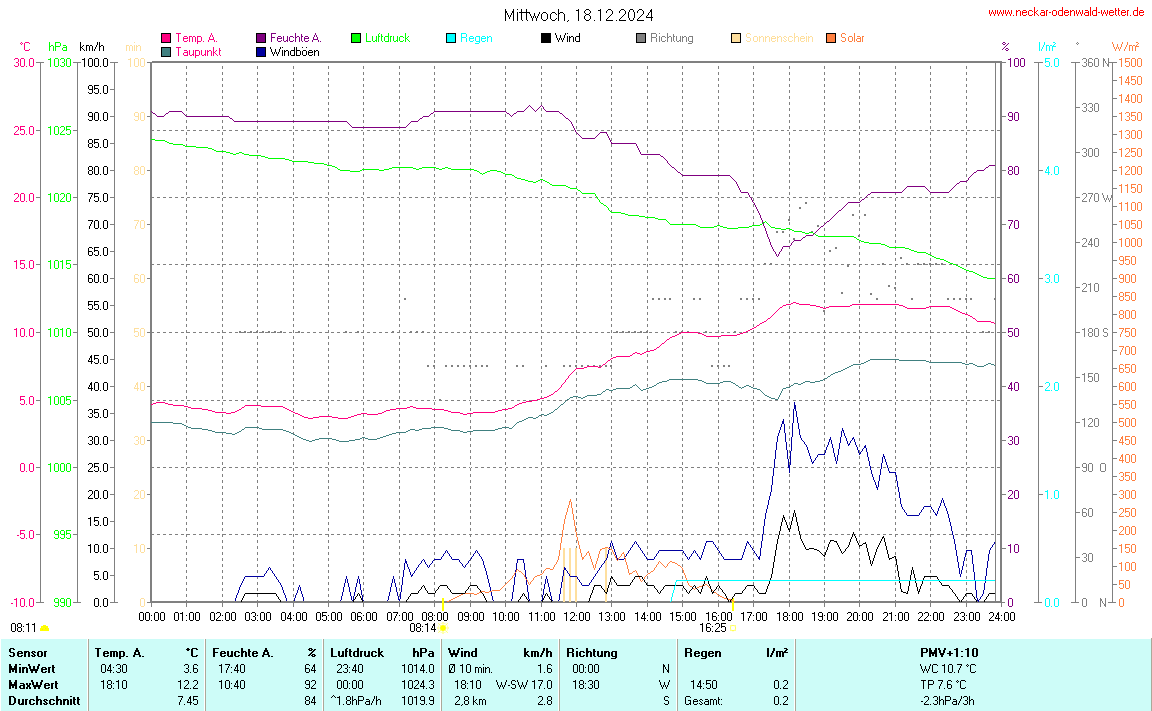Click the Durchschnitt row label
The width and height of the screenshot is (1152, 711).
pos(44,700)
